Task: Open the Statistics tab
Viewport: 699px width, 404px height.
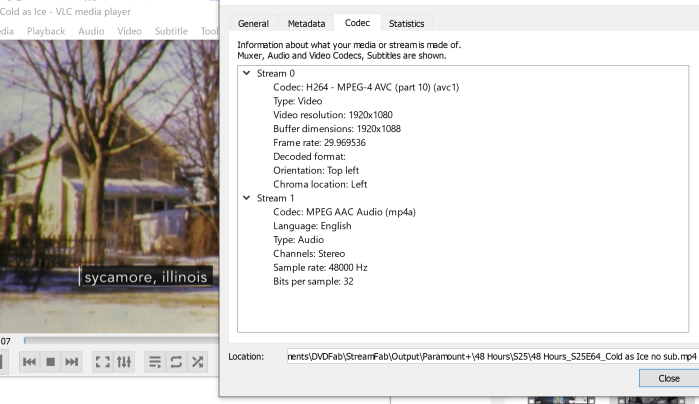Action: pos(406,24)
